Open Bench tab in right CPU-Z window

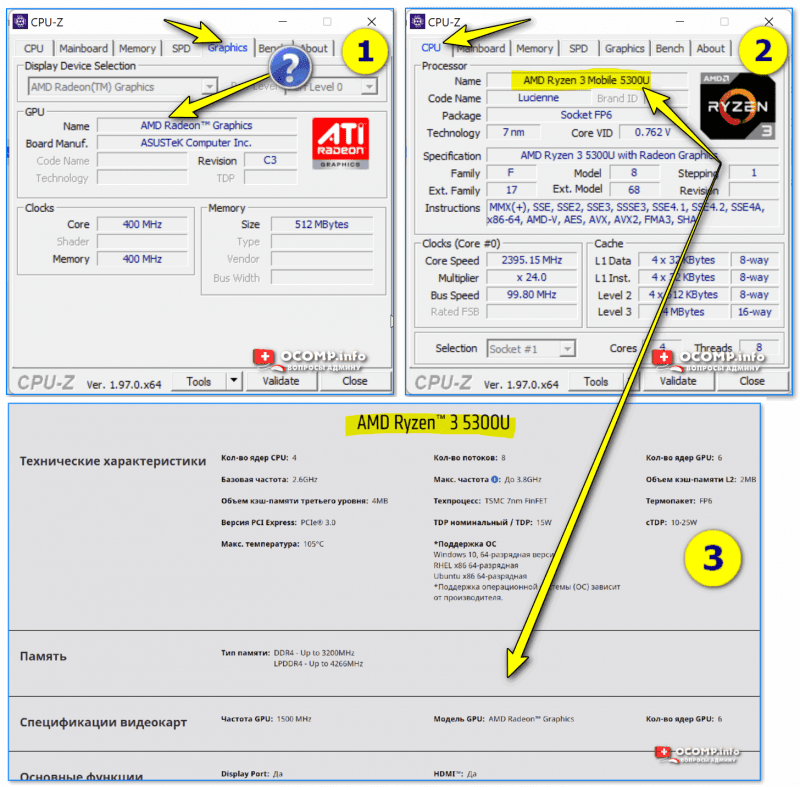click(x=669, y=48)
